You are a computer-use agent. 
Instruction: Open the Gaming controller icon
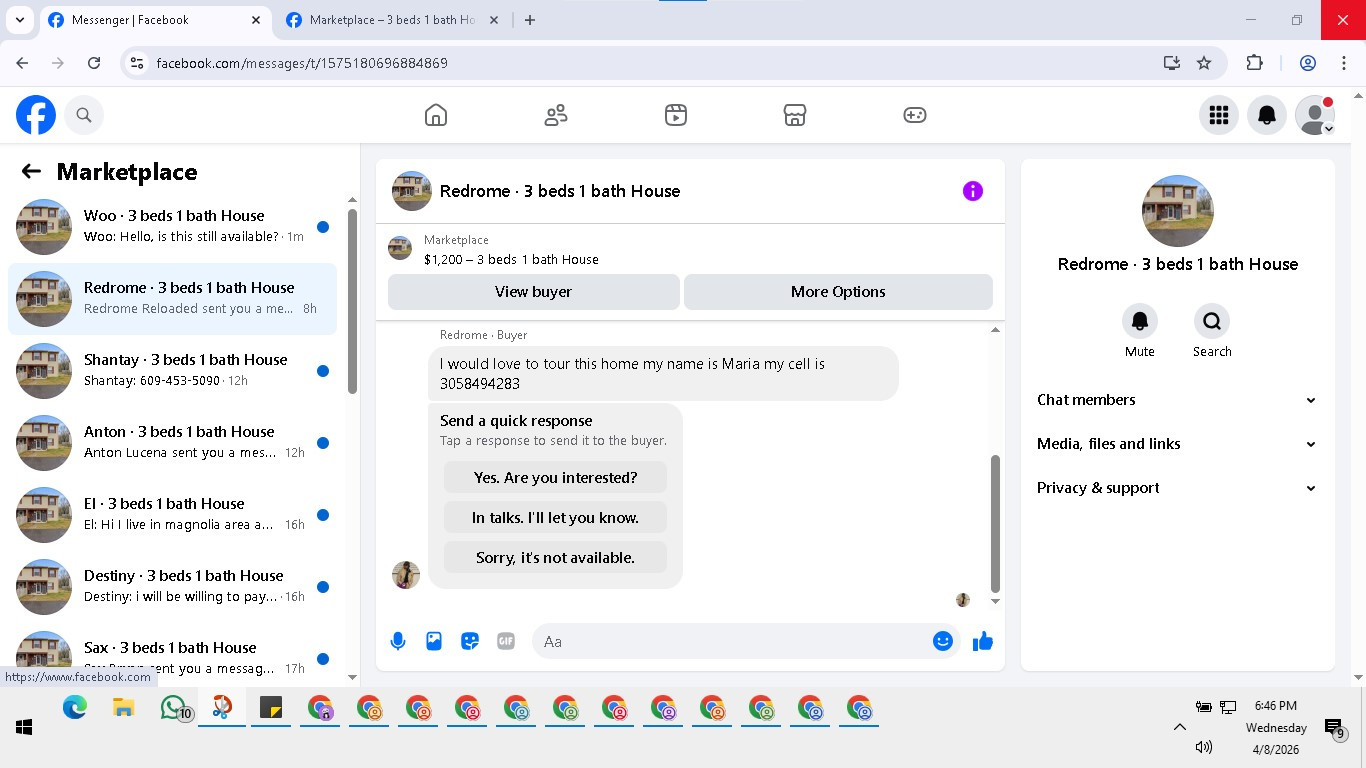pyautogui.click(x=915, y=115)
